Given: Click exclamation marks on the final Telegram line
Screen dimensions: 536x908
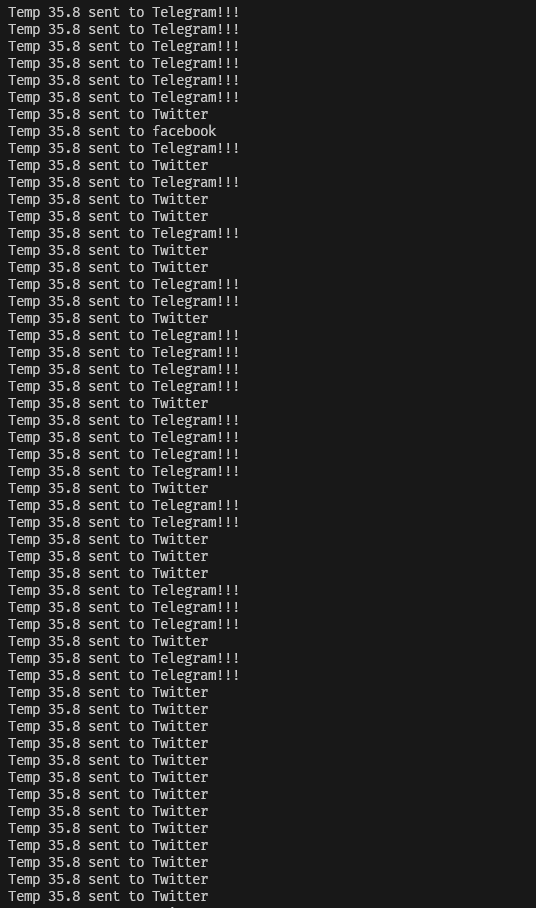Looking at the screenshot, I should click(227, 675).
